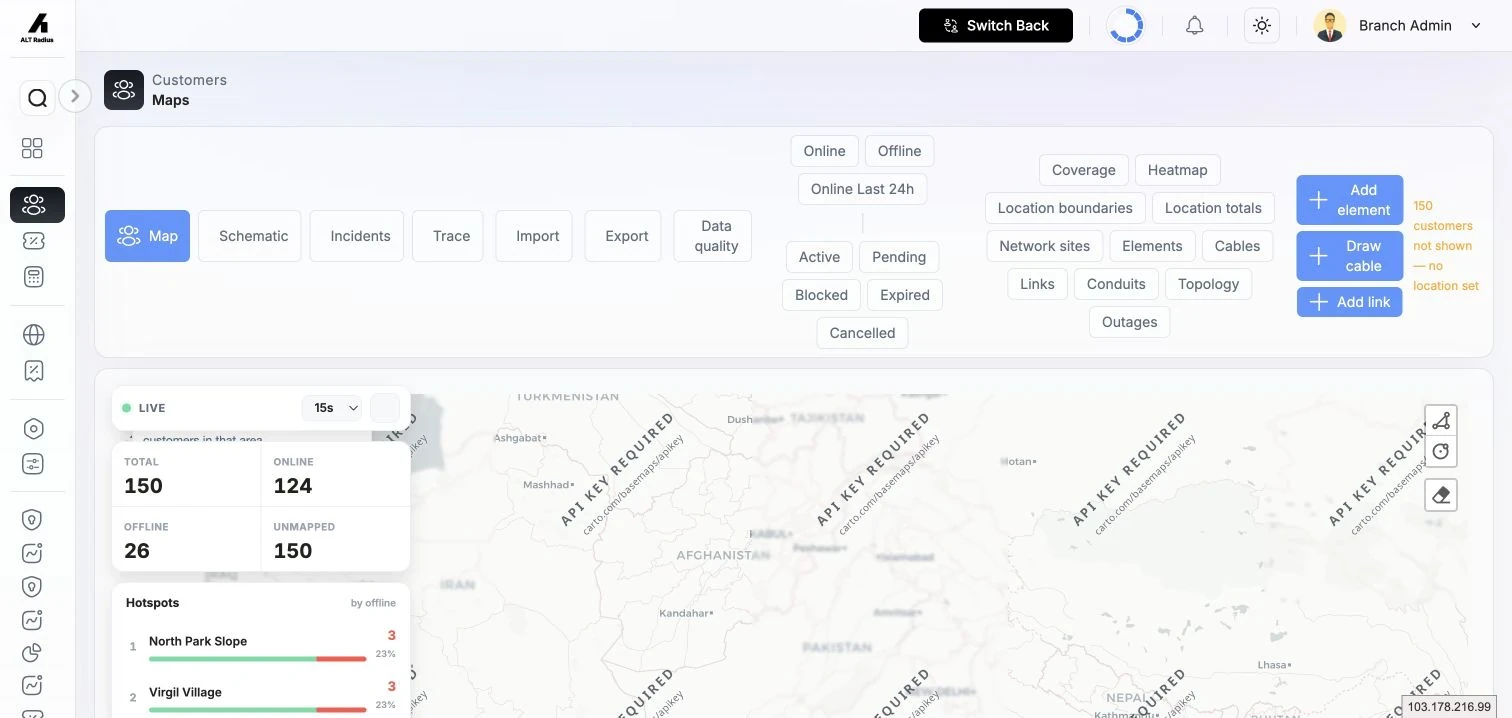This screenshot has height=718, width=1512.
Task: Click the OFFLINE 26 stat
Action: coord(186,540)
